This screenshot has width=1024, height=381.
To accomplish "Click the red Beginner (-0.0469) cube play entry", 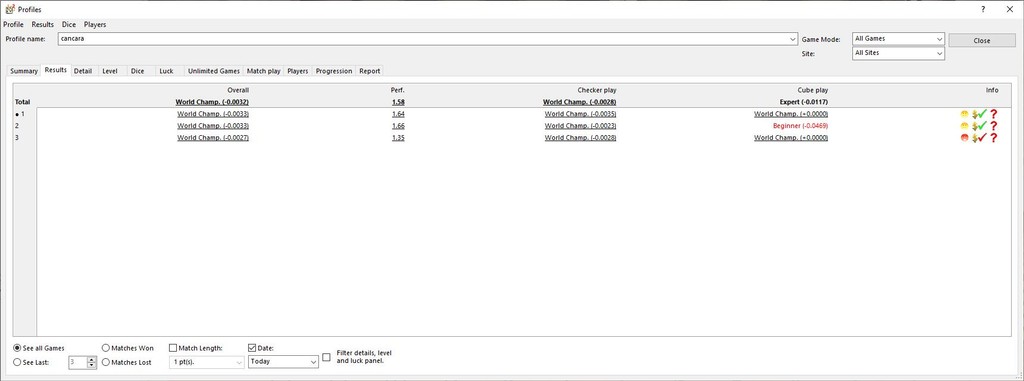I will tap(800, 125).
